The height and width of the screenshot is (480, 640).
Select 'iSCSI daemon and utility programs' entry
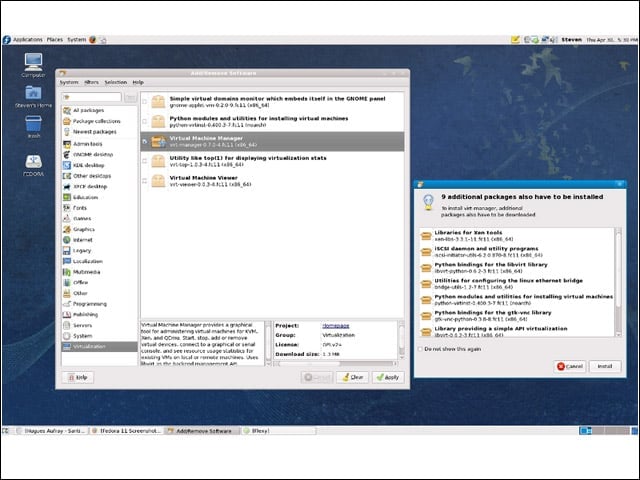[x=516, y=252]
